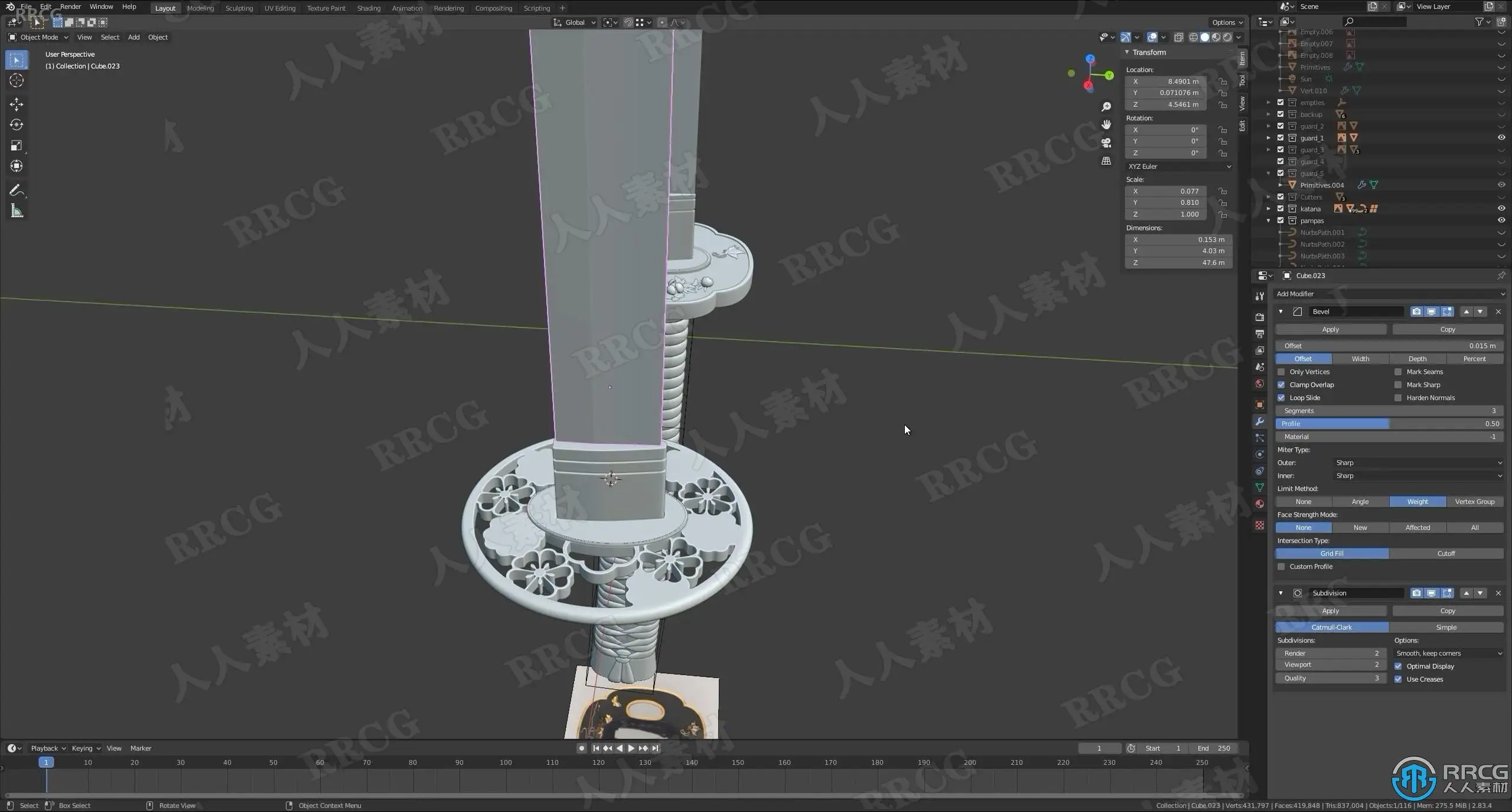Open the Render menu

point(70,7)
